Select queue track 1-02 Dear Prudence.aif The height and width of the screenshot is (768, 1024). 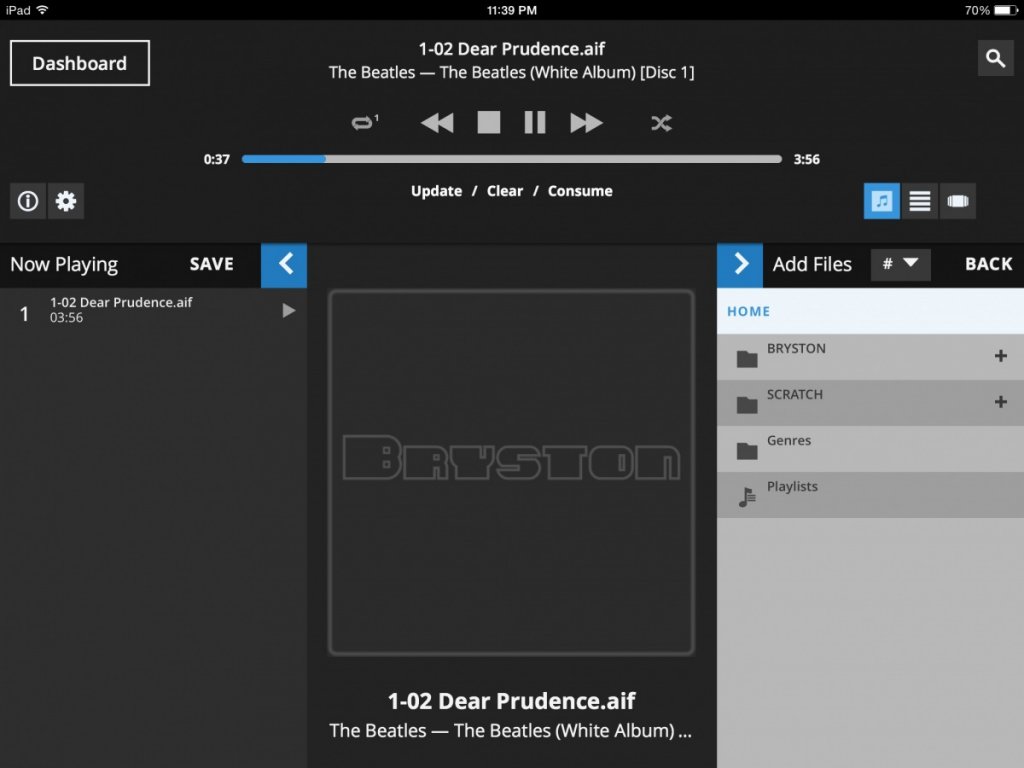coord(153,310)
